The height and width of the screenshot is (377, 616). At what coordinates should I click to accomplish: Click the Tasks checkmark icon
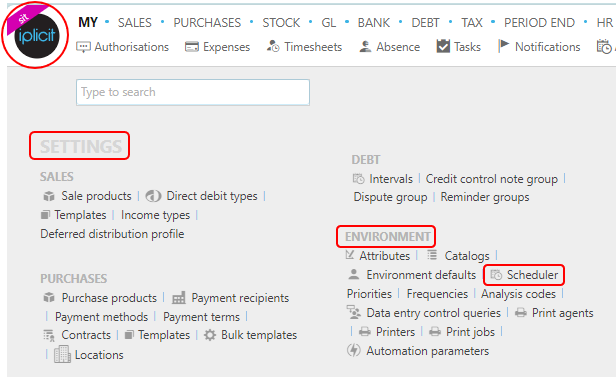pyautogui.click(x=443, y=46)
